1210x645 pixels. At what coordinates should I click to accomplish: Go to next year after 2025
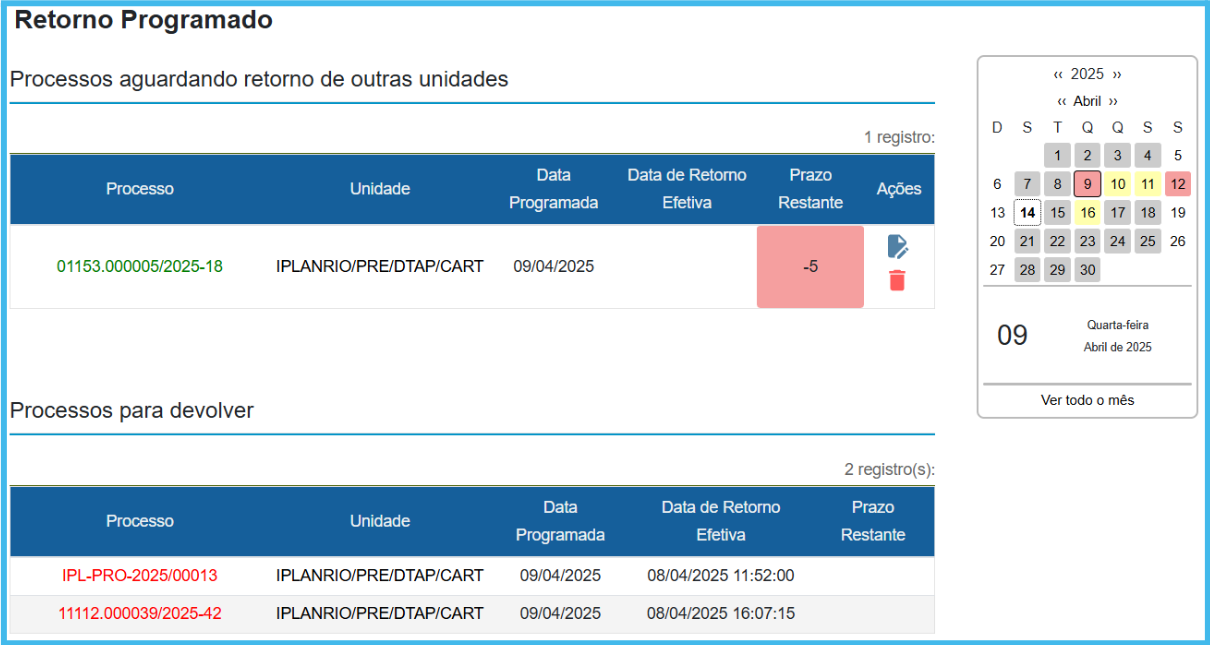point(1117,75)
